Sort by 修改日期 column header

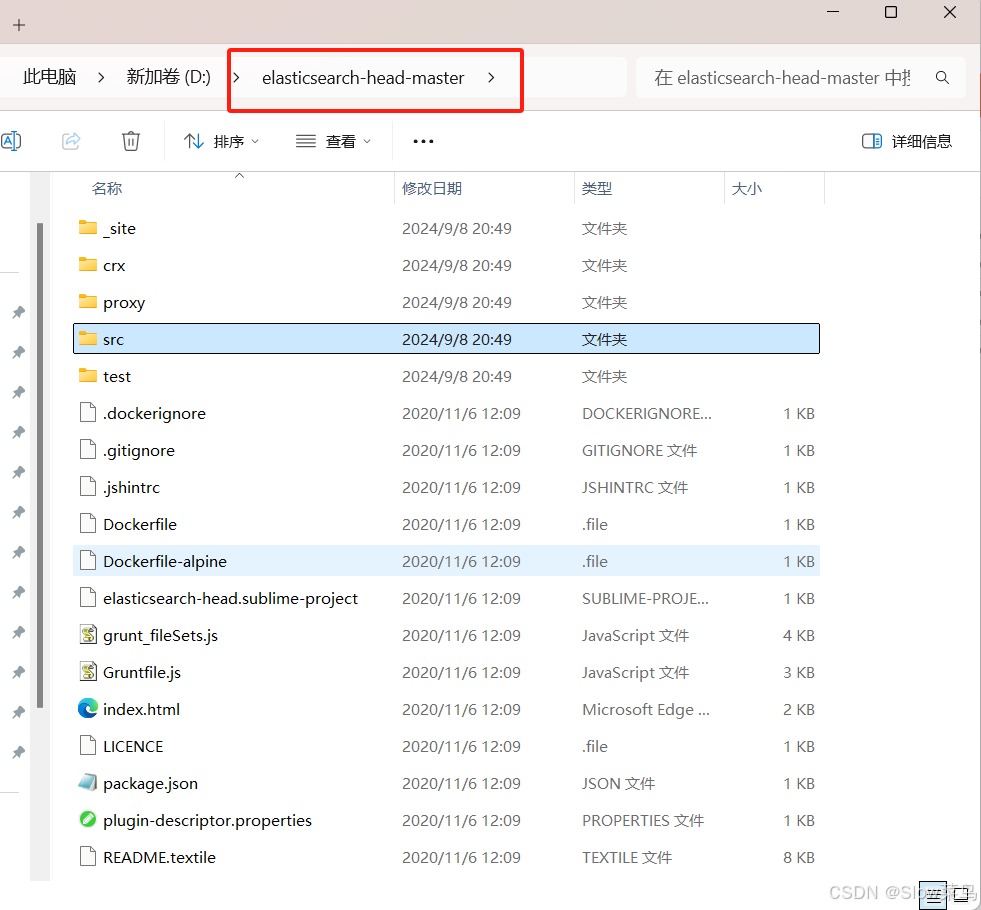click(432, 188)
